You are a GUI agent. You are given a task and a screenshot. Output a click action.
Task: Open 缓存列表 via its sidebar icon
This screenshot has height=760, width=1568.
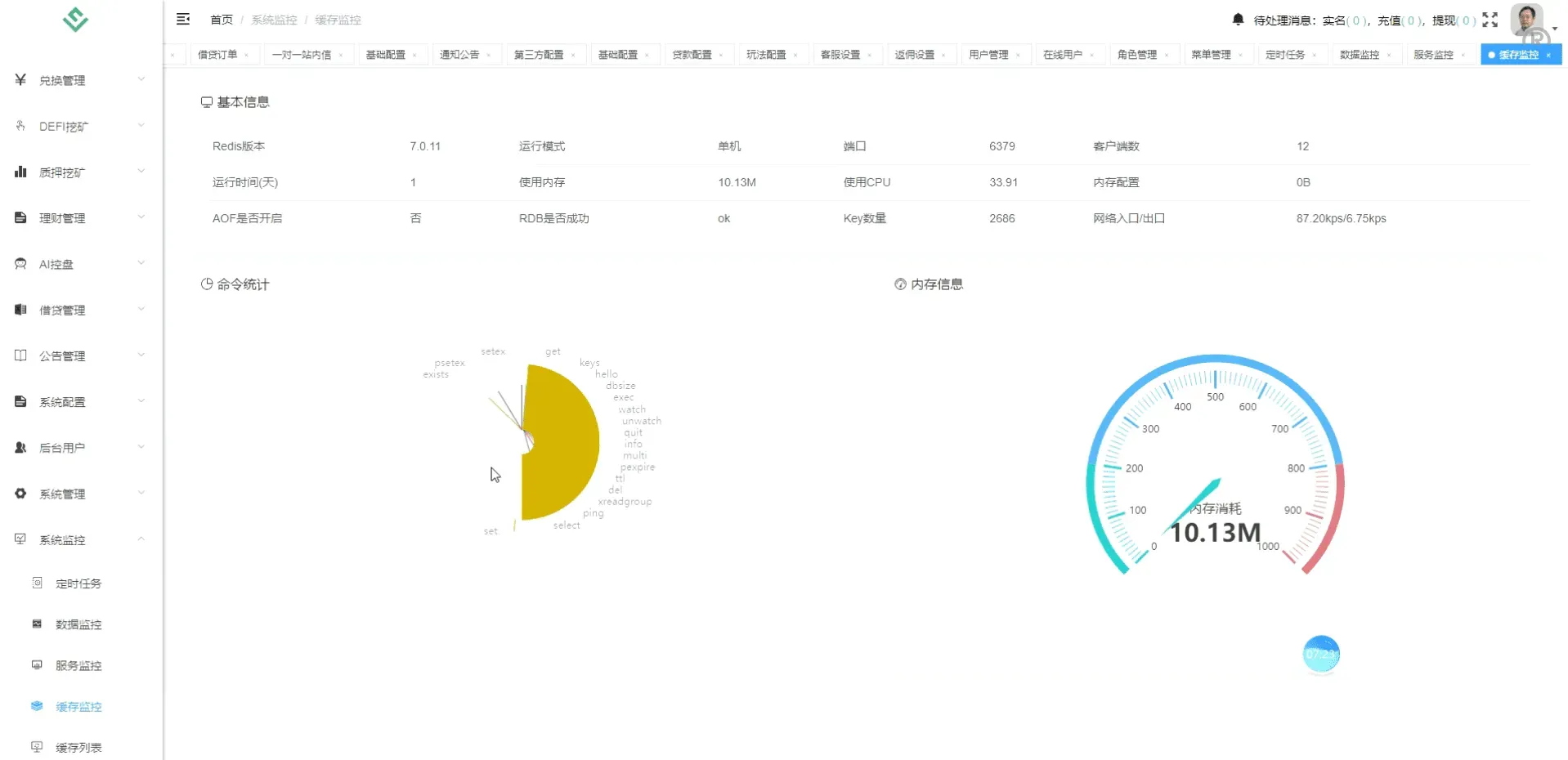pyautogui.click(x=37, y=746)
